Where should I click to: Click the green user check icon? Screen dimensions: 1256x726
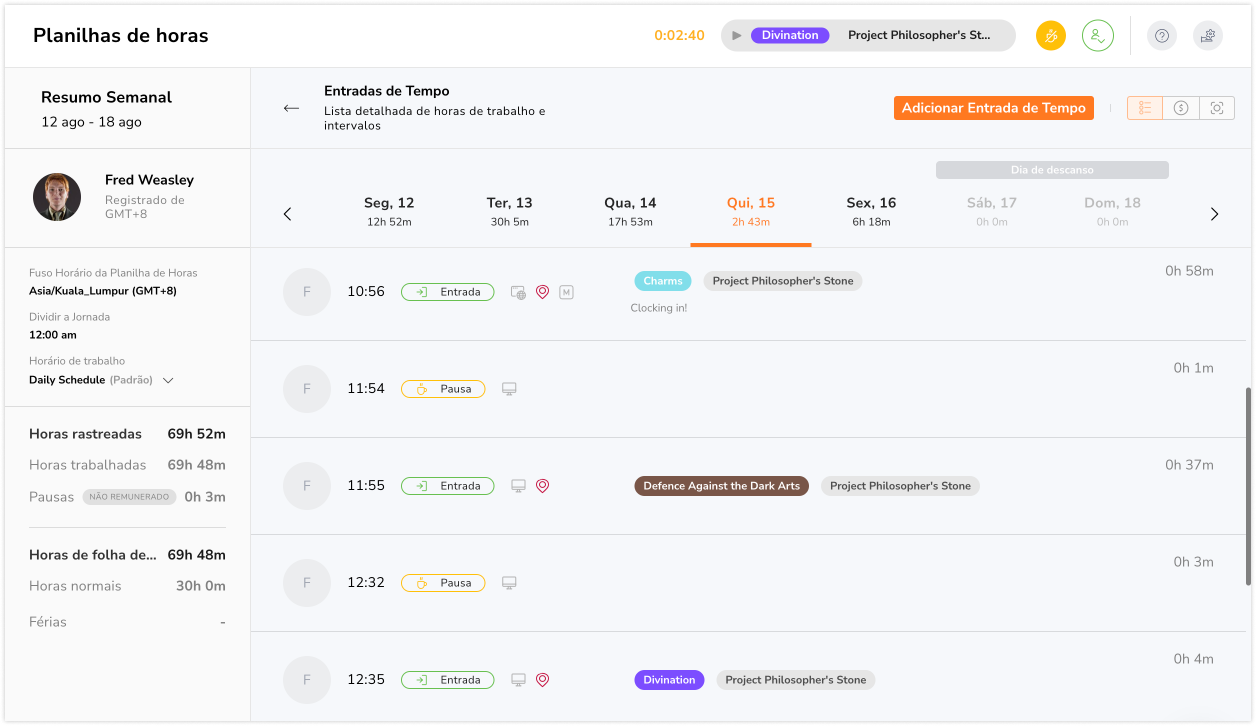click(1097, 36)
